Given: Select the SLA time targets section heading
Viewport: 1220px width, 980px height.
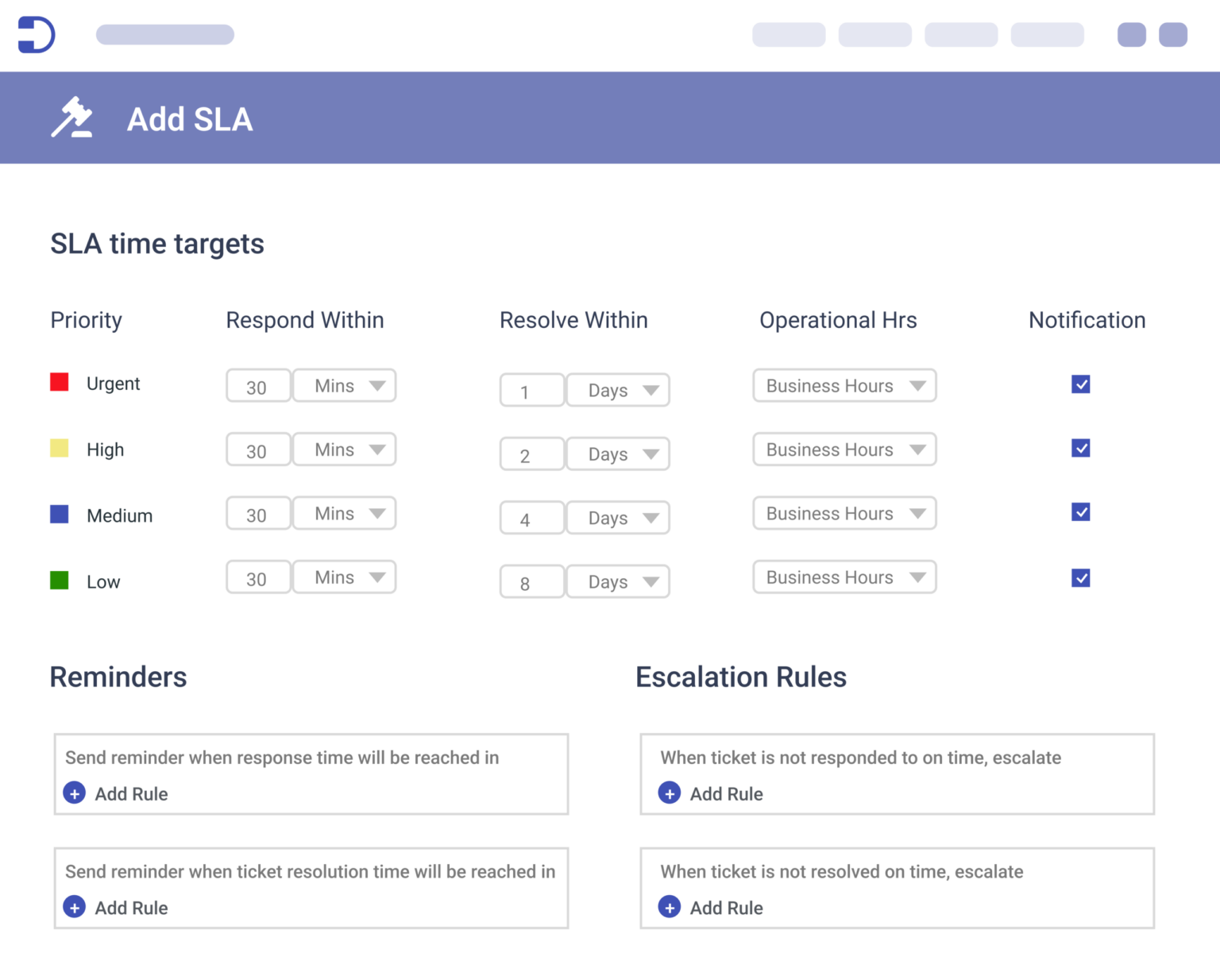Looking at the screenshot, I should pyautogui.click(x=156, y=244).
